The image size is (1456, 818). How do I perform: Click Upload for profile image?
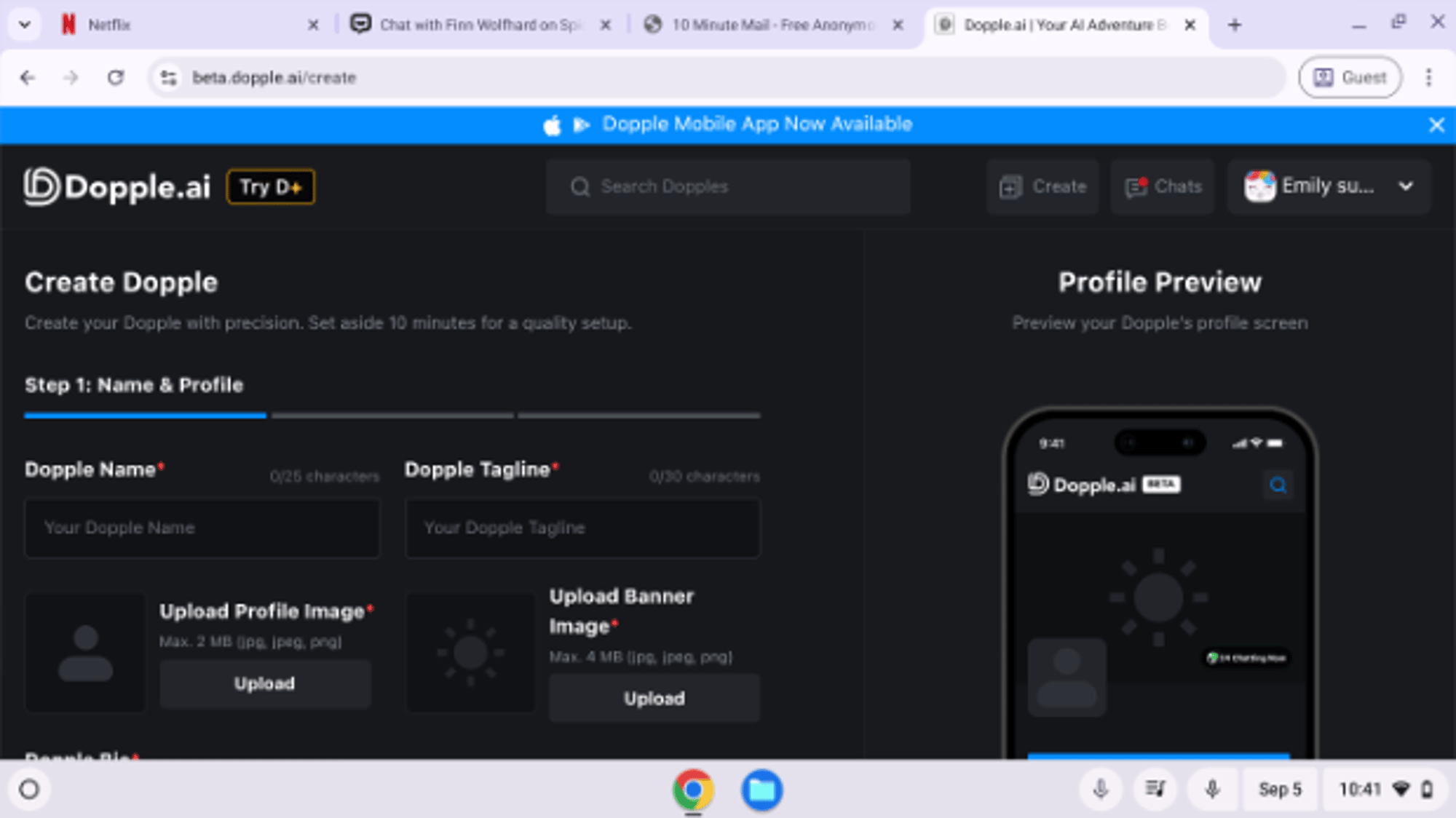[265, 683]
